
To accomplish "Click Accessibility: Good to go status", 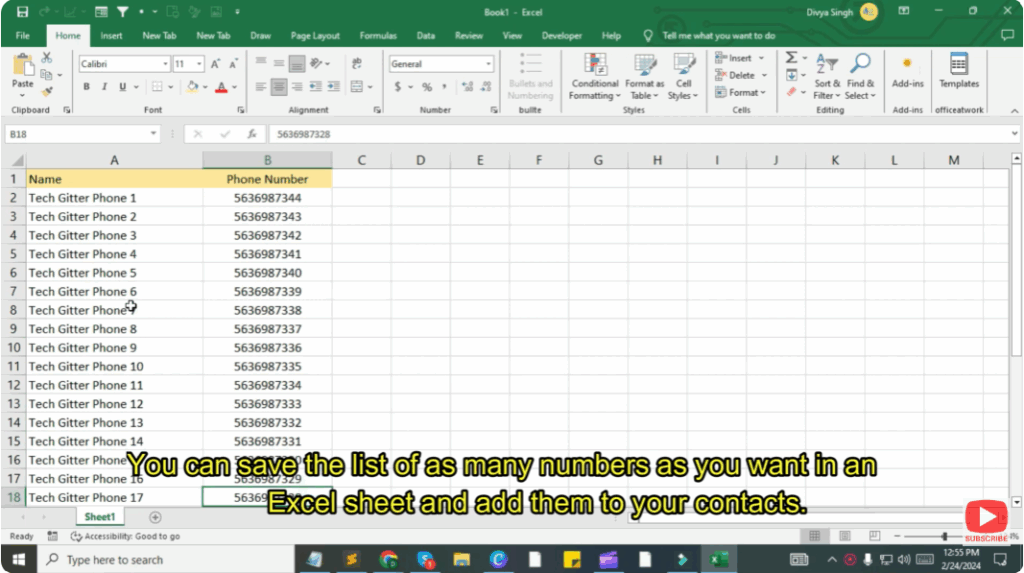I will 125,536.
